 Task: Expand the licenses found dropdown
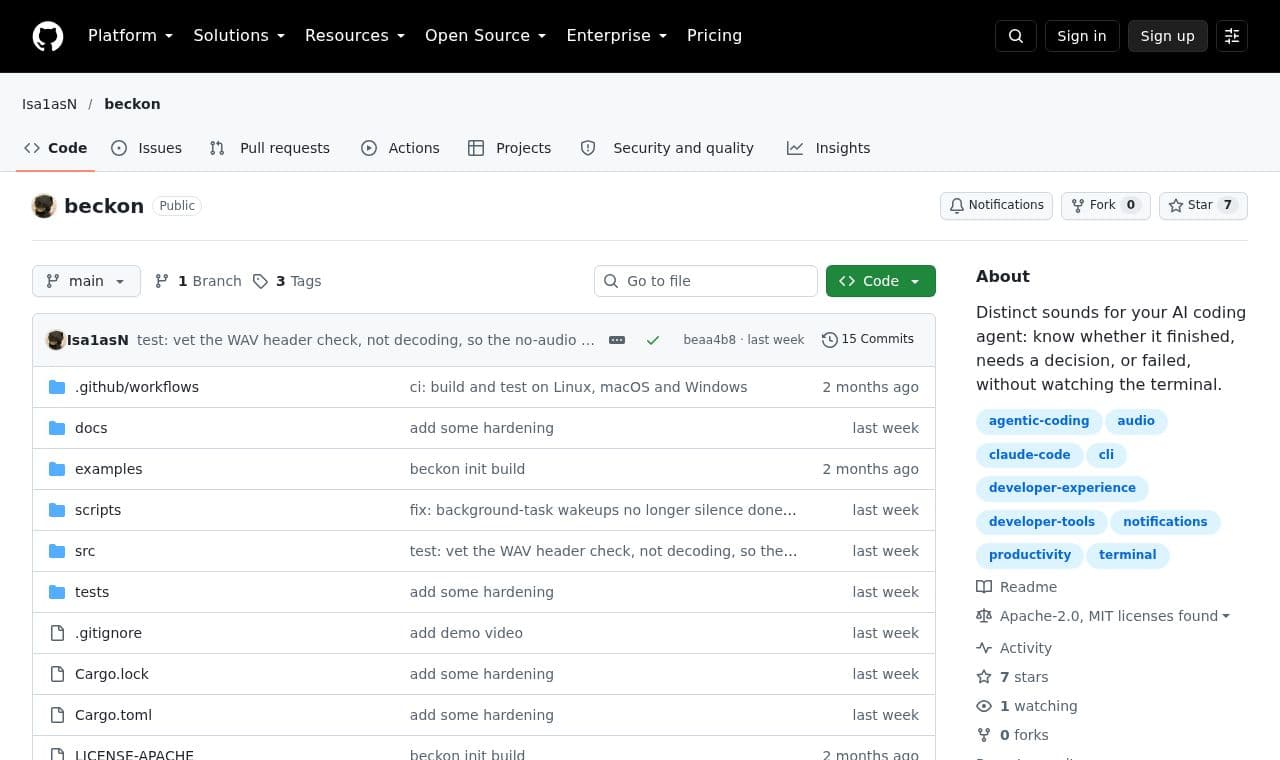coord(1115,616)
